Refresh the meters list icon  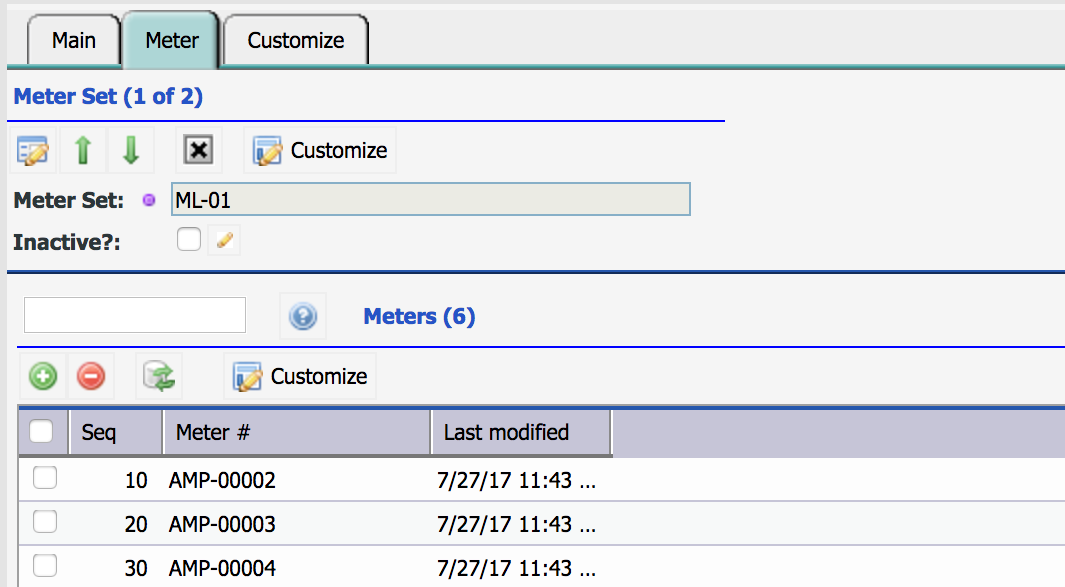point(159,376)
